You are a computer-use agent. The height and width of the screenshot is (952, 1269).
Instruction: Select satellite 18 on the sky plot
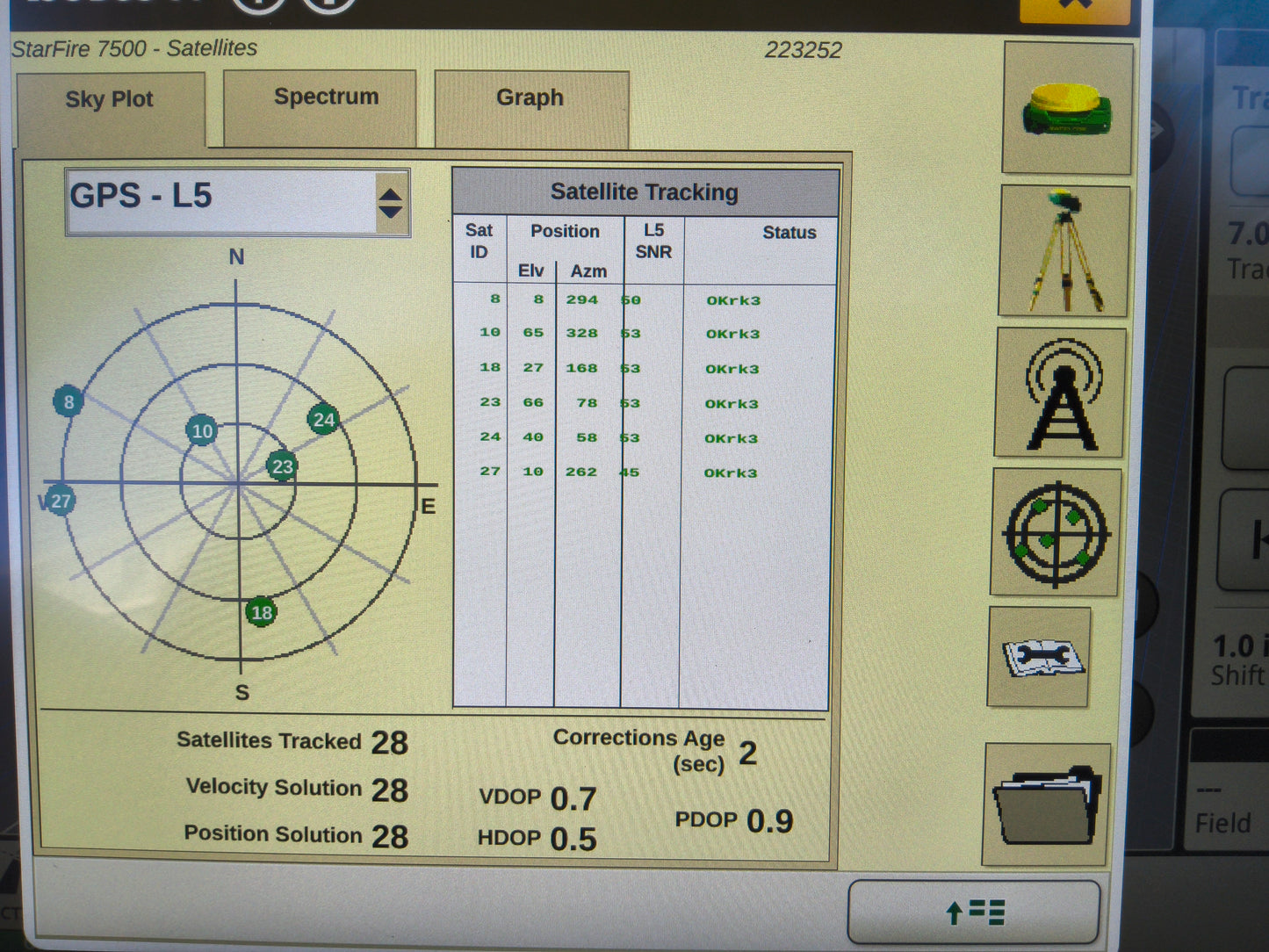[261, 612]
